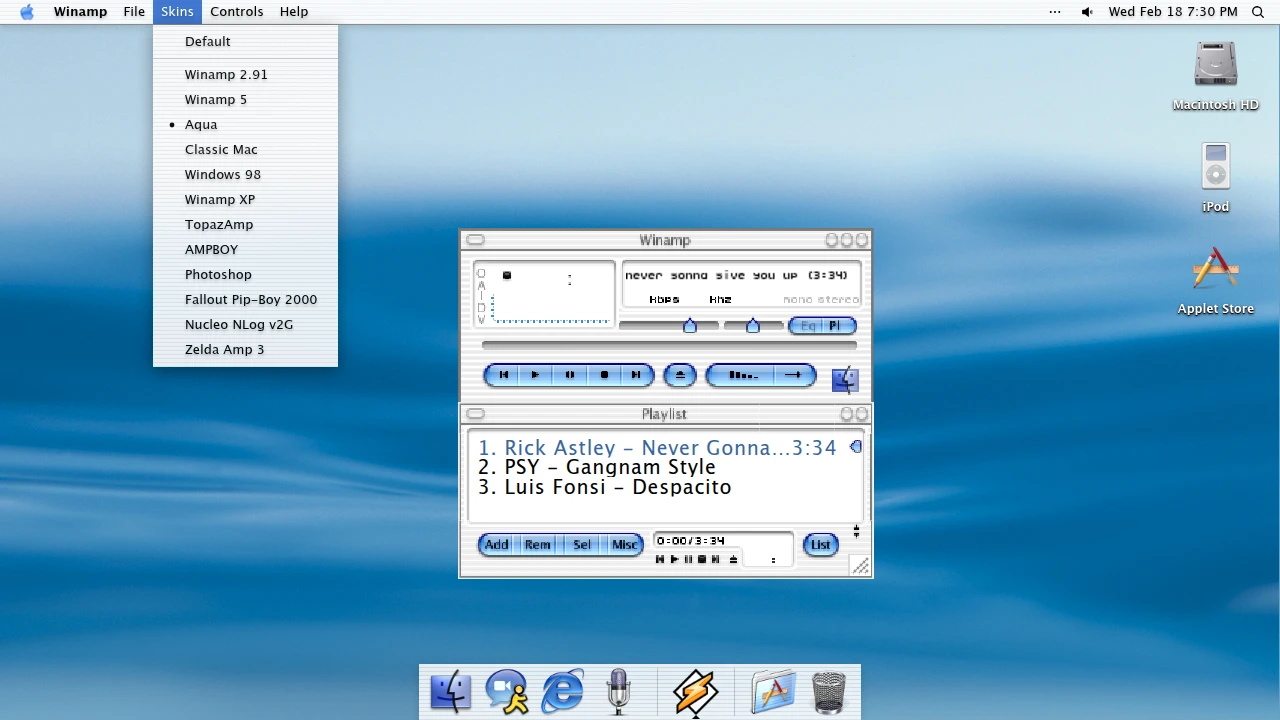Click the playlist scrollbar thumb
1280x720 pixels.
click(x=856, y=447)
